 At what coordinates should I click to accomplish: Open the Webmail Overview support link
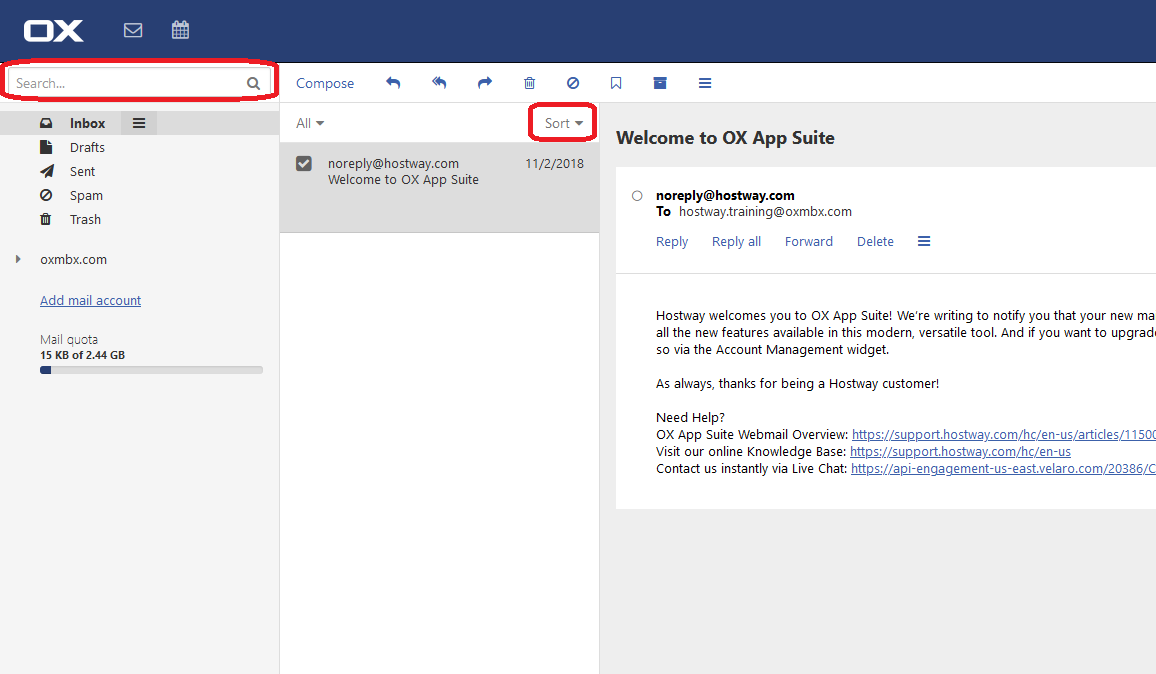tap(1003, 434)
